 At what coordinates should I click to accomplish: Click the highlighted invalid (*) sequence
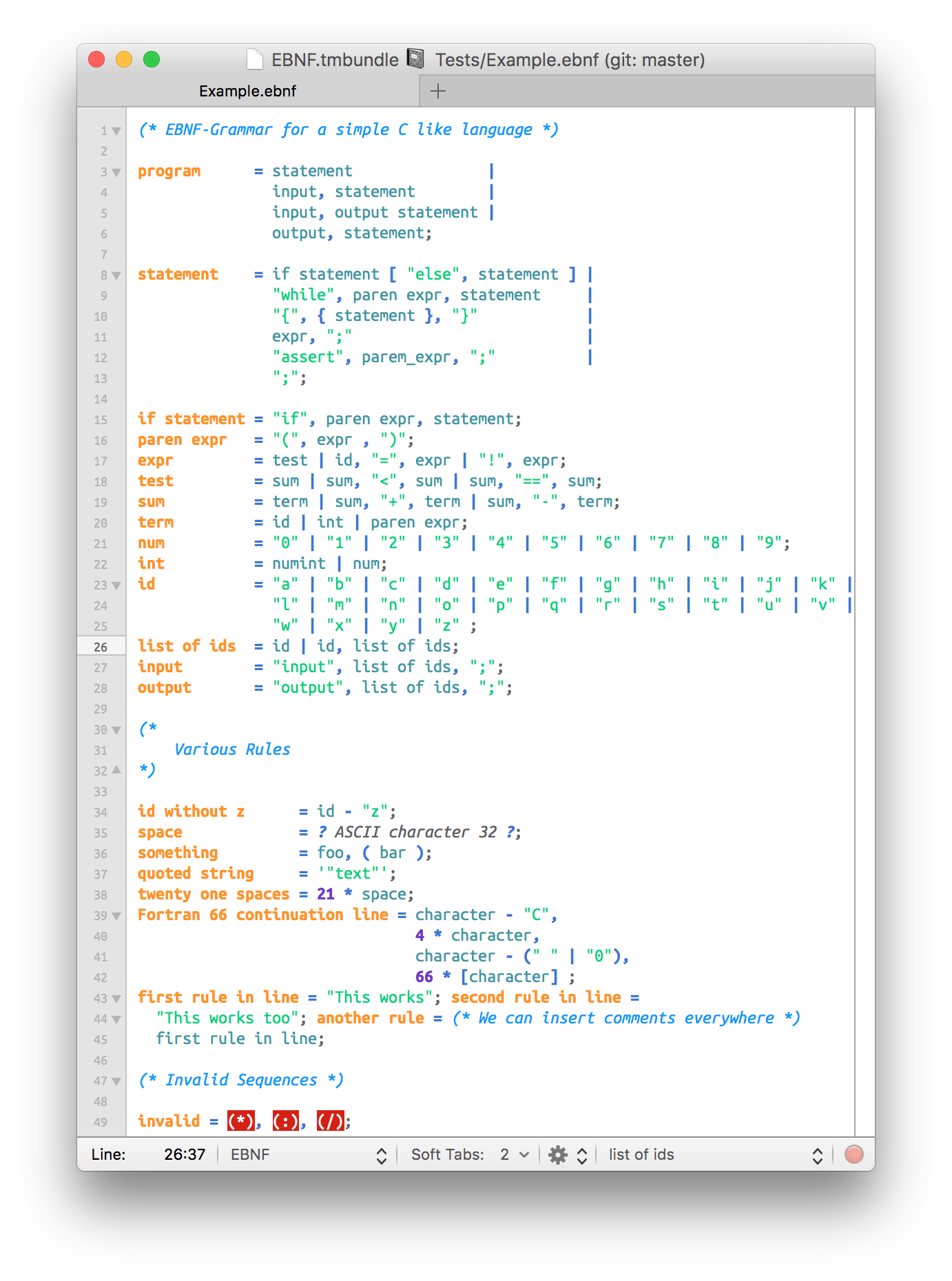240,1121
